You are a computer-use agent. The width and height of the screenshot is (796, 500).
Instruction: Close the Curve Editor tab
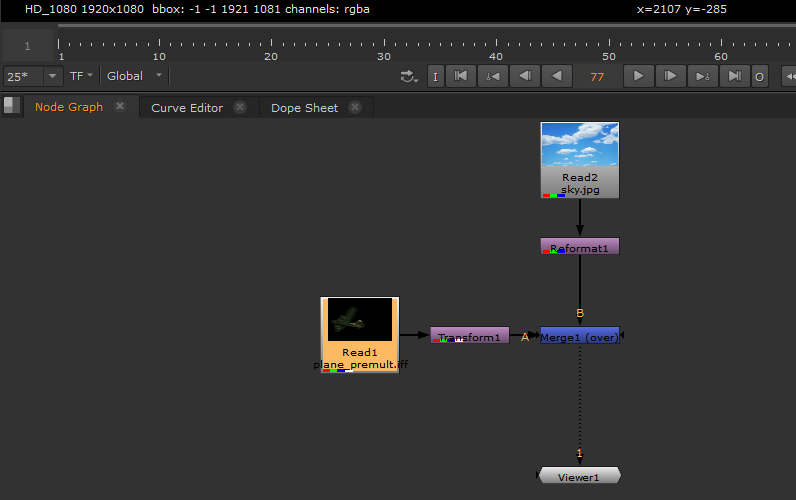click(x=240, y=107)
